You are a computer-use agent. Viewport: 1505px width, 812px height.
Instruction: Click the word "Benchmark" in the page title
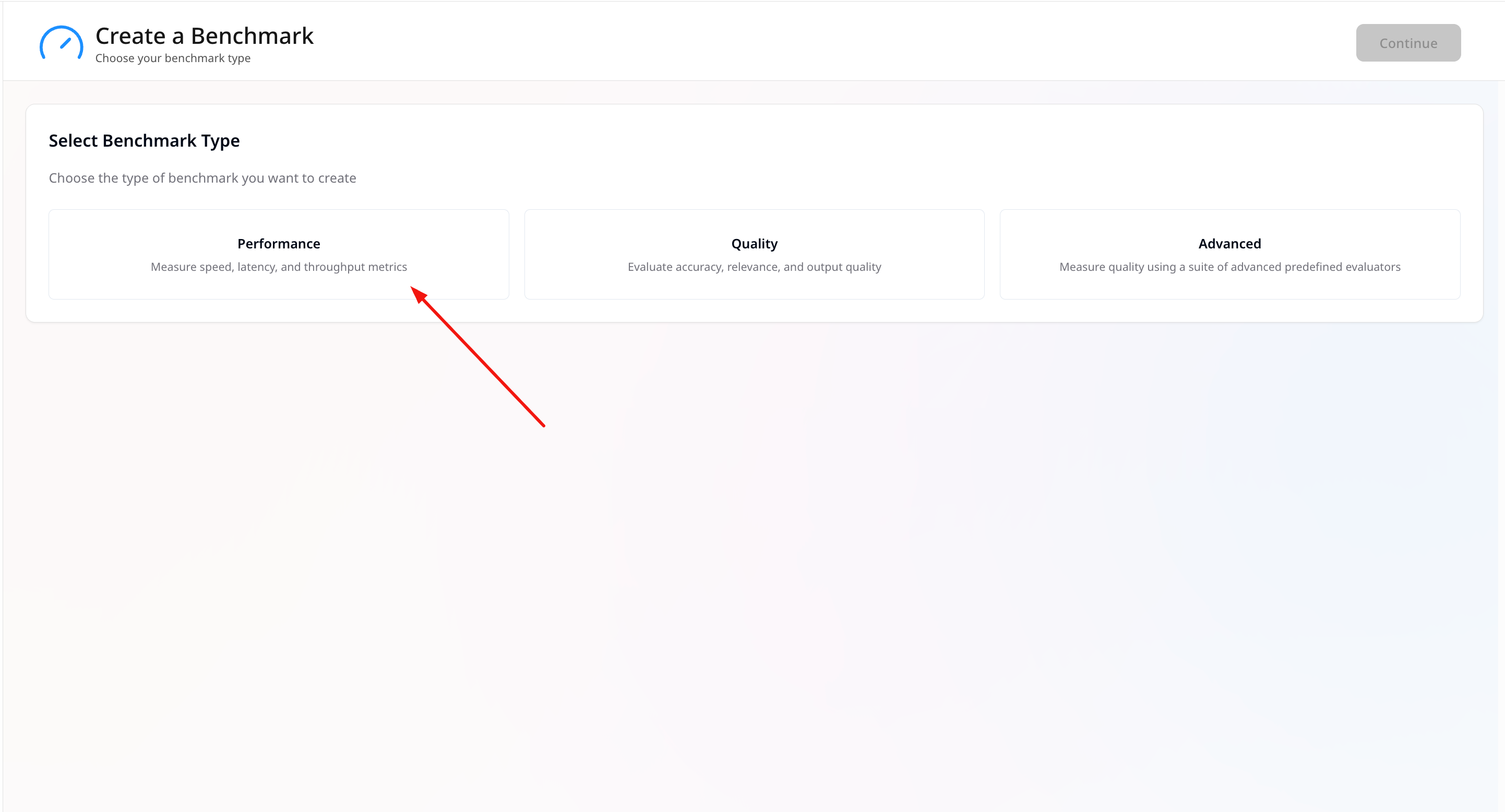tap(252, 36)
